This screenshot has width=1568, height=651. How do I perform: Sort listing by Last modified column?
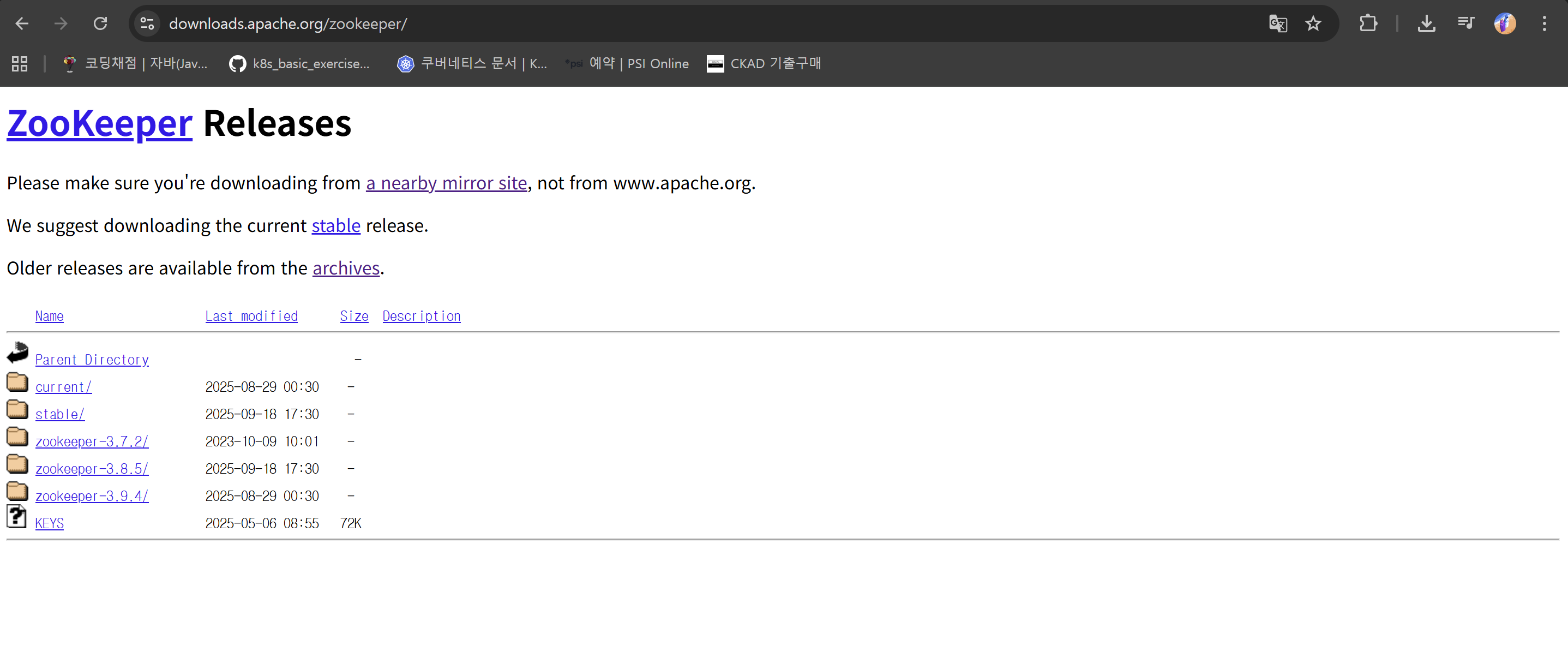251,316
